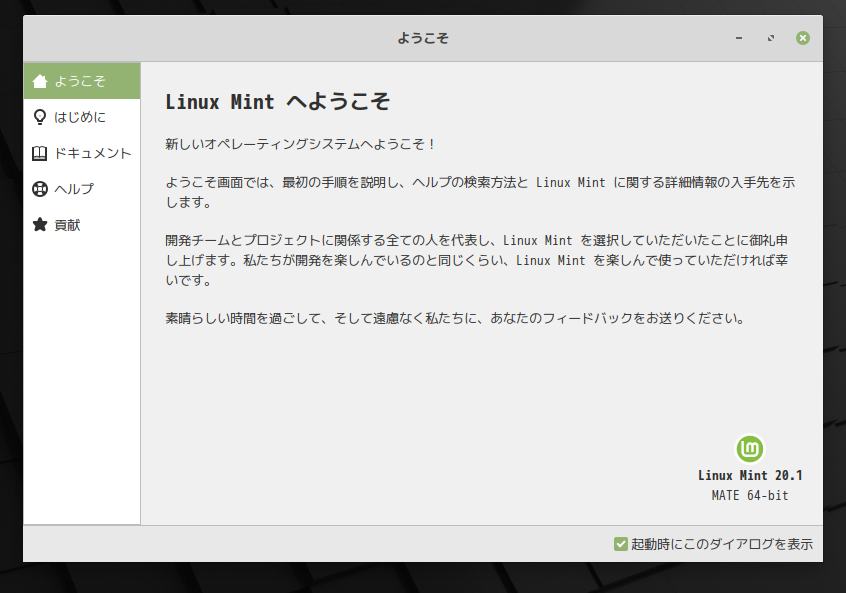Uncheck 起動時にこのダイアログを表示 checkbox
Screen dimensions: 846x593
tap(620, 544)
